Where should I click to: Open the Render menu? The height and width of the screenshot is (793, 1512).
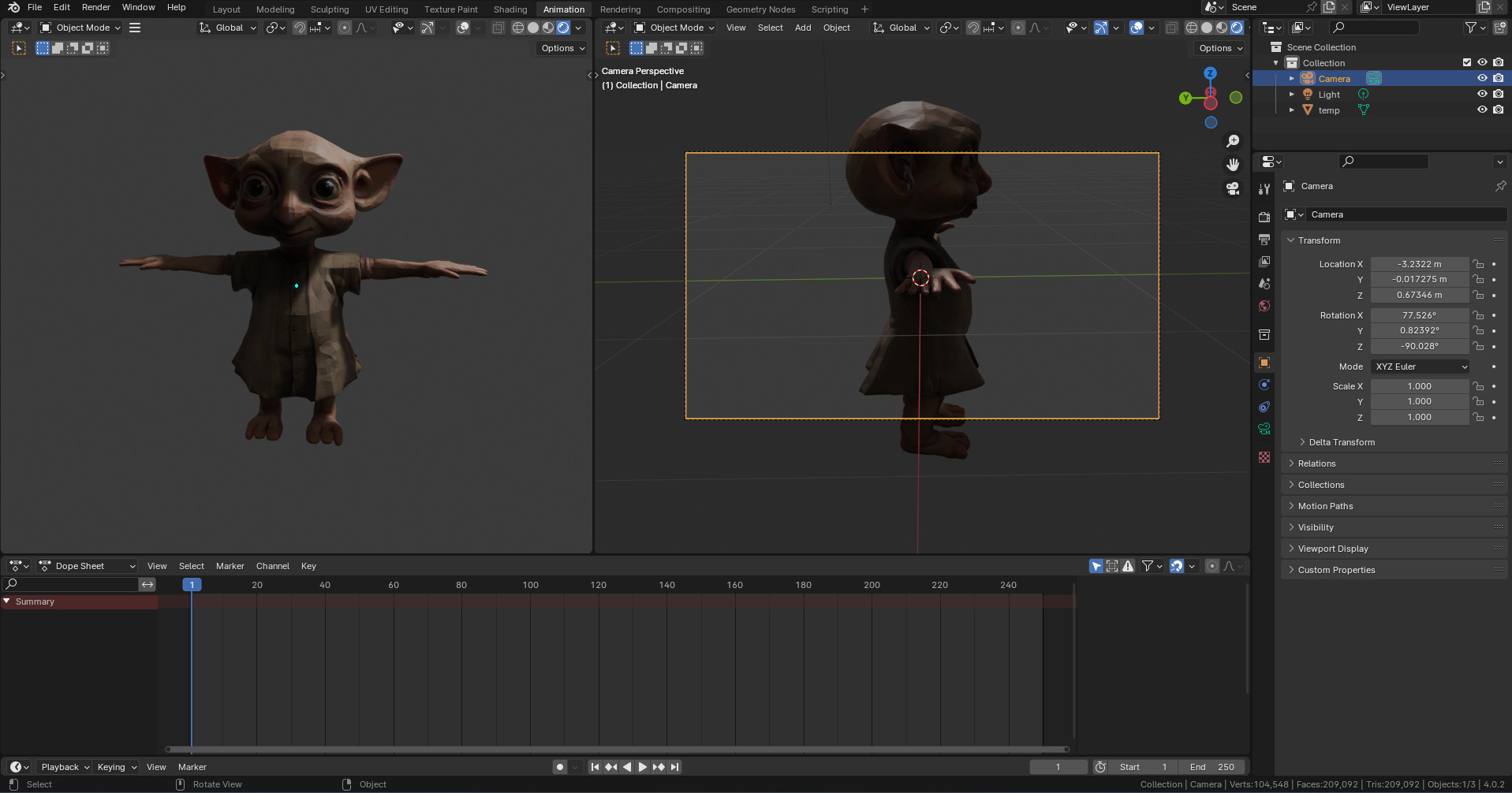click(x=96, y=7)
